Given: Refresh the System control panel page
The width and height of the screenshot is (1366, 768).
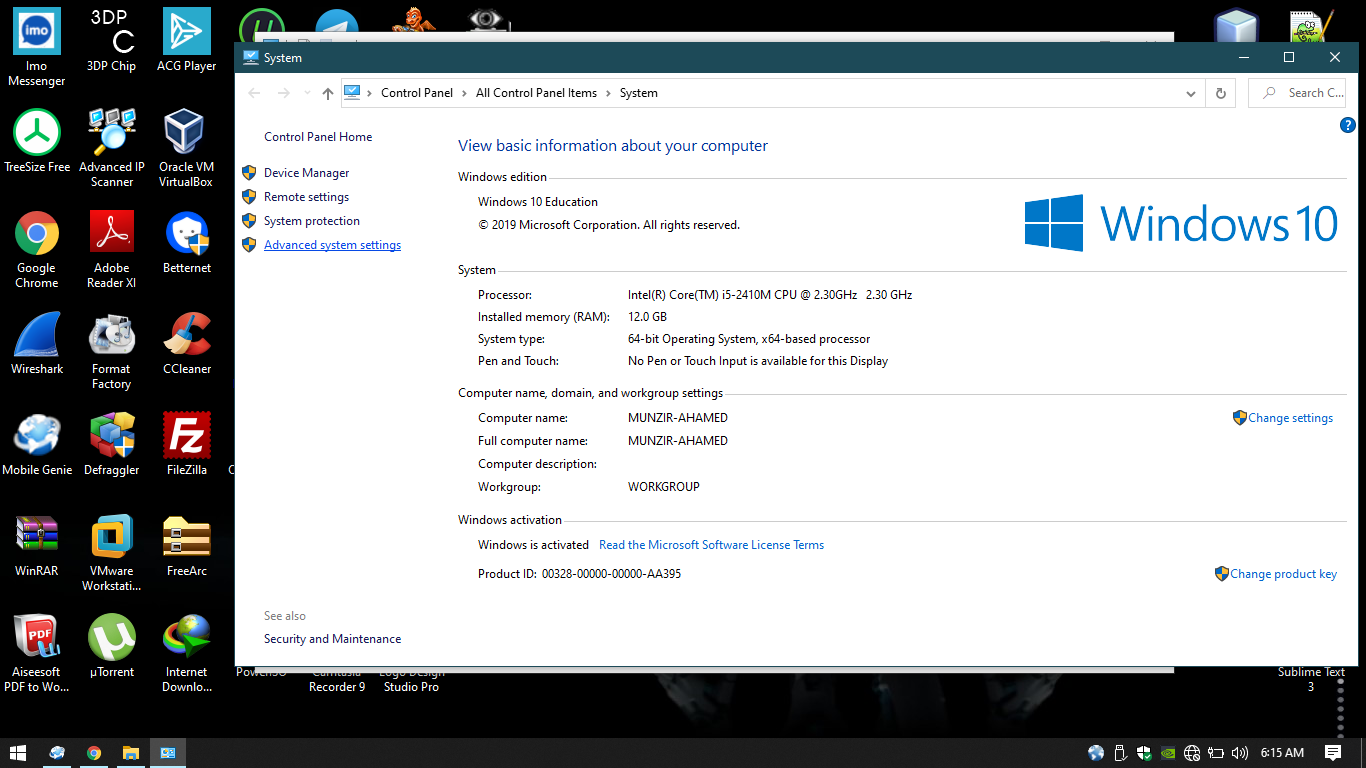Looking at the screenshot, I should [1220, 93].
